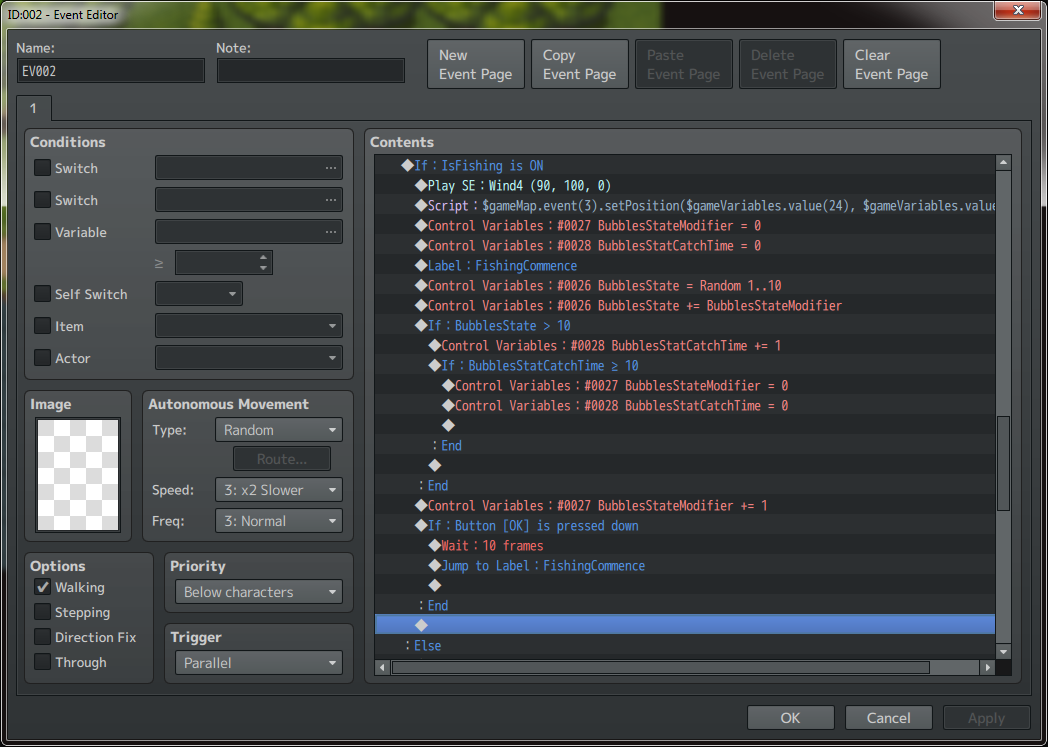
Task: Close the Event Editor window
Action: coord(1017,10)
